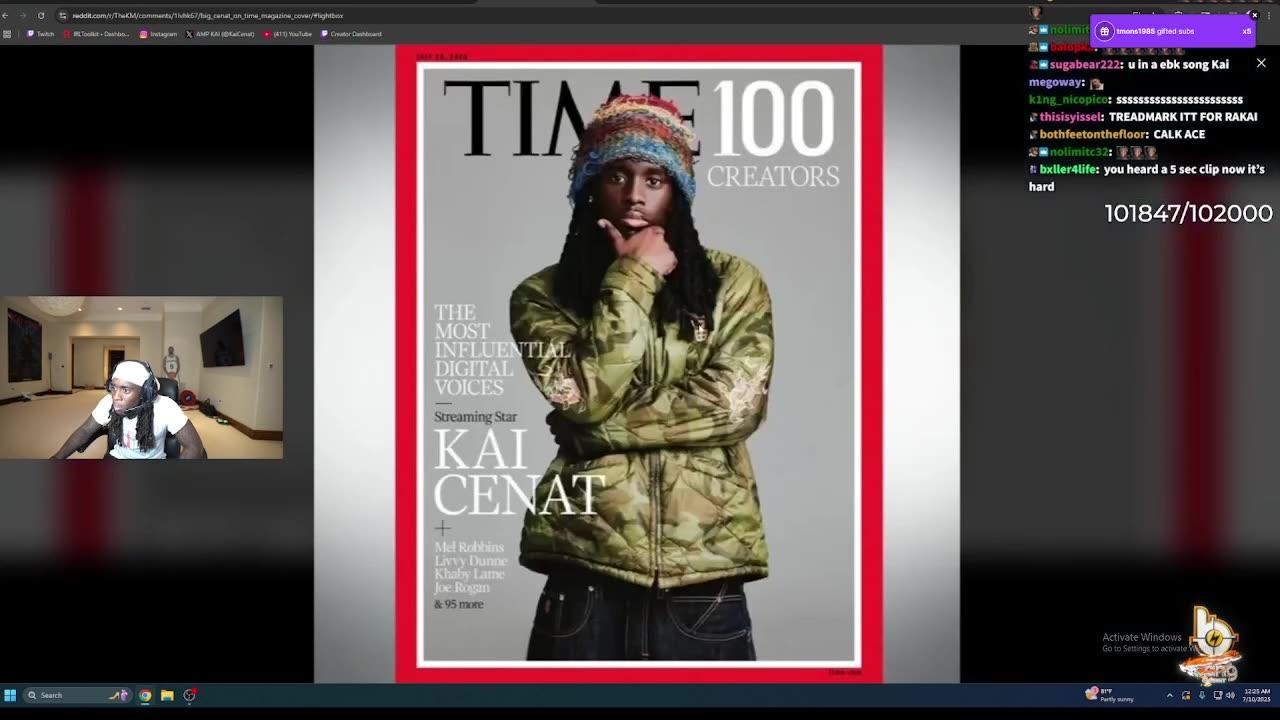Open Google Chrome from the taskbar
This screenshot has width=1280, height=720.
click(x=145, y=695)
